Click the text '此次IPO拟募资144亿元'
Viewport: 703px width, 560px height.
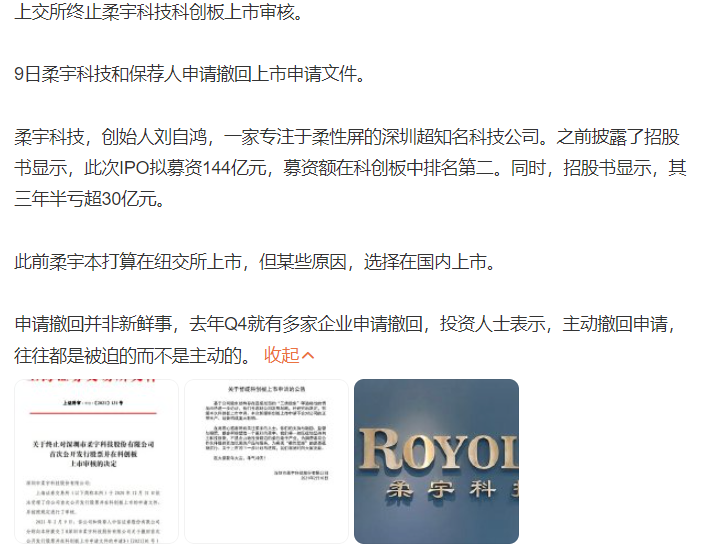click(175, 168)
